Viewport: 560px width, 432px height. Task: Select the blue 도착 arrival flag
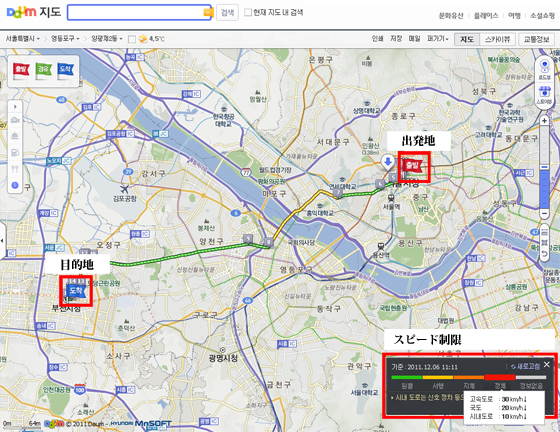pos(66,70)
